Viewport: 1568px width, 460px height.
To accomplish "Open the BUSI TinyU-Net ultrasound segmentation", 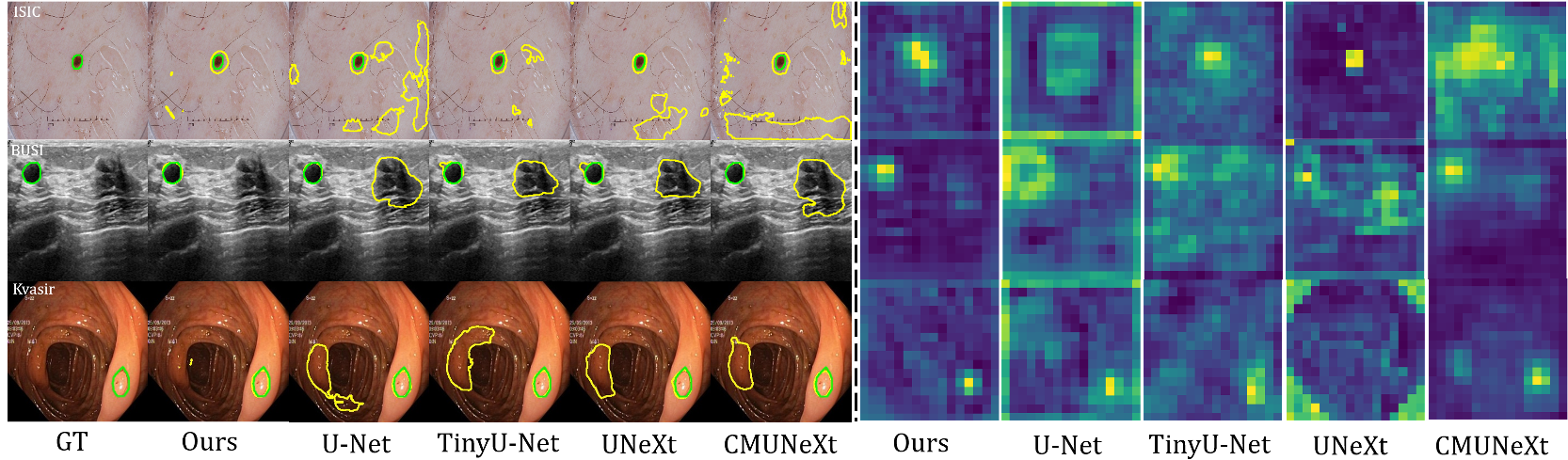I will (501, 211).
